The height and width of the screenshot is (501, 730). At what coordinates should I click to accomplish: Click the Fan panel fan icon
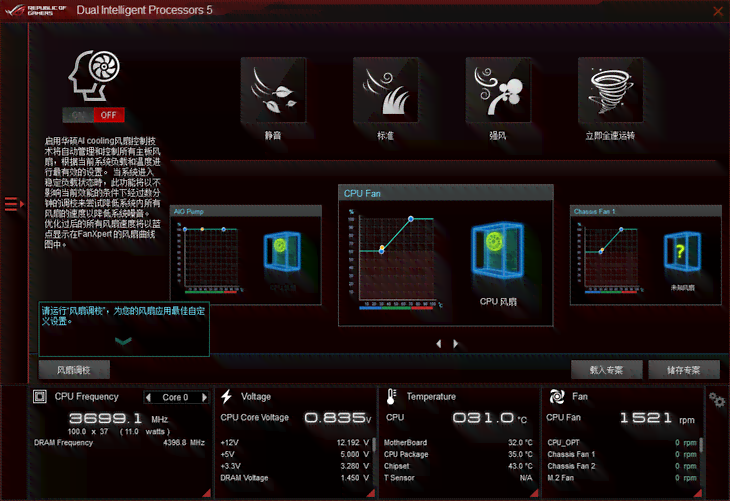(557, 397)
